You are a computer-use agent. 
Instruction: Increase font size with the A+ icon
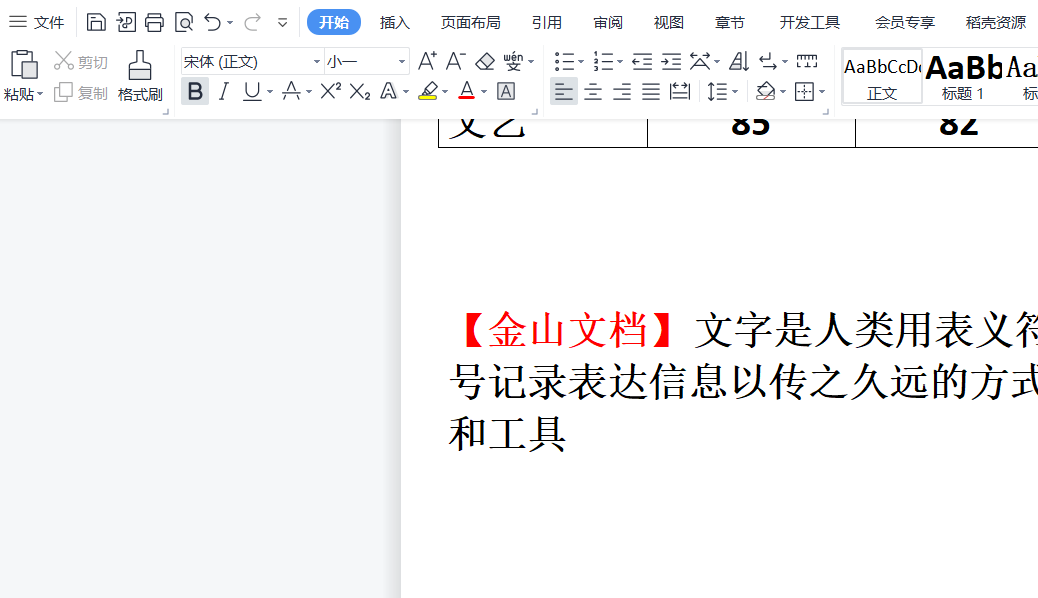427,62
